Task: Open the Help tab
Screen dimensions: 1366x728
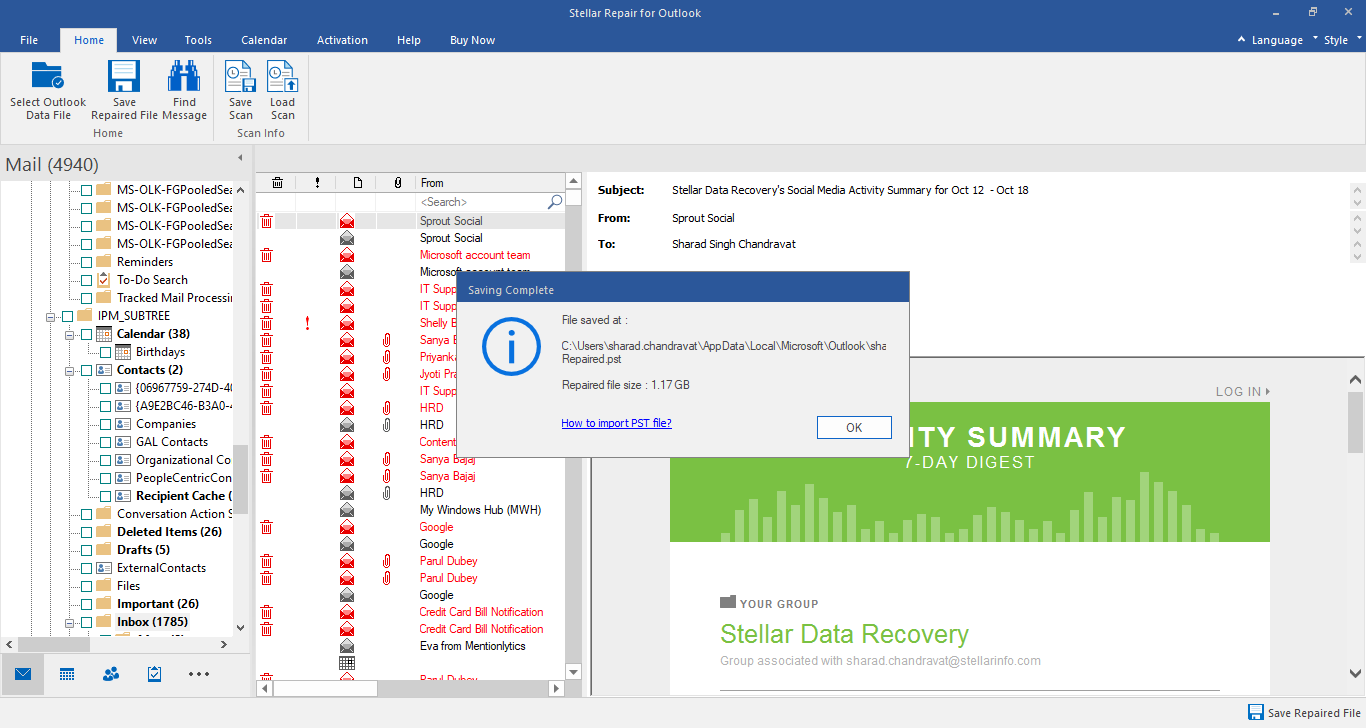Action: pyautogui.click(x=409, y=40)
